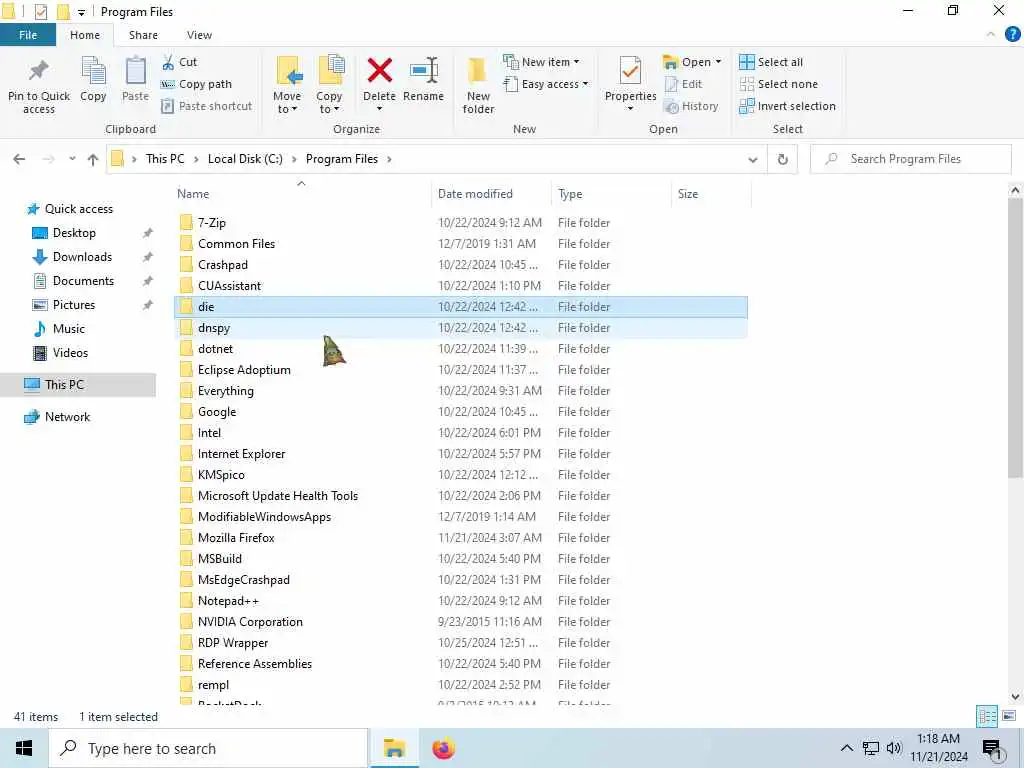Show hidden system tray icons
Image resolution: width=1024 pixels, height=768 pixels.
pos(846,748)
